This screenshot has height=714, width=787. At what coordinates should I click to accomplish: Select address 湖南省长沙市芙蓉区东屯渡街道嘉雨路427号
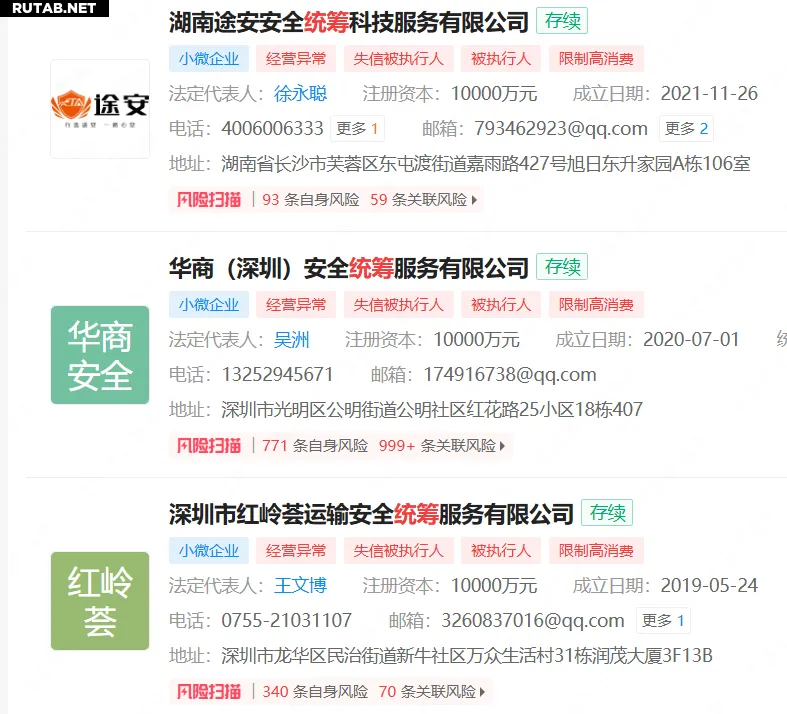(394, 164)
